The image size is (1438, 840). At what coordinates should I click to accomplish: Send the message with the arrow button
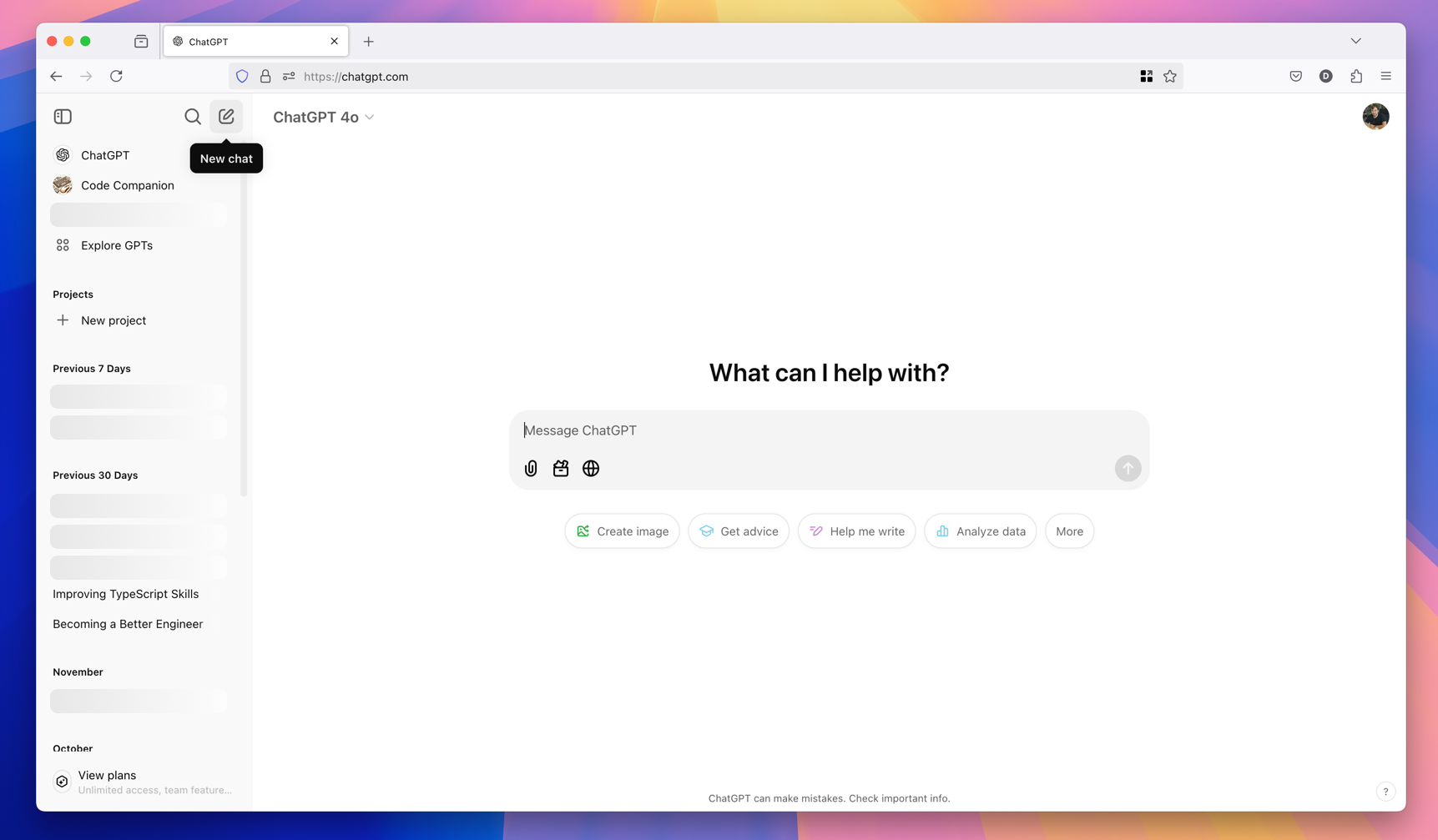1128,469
